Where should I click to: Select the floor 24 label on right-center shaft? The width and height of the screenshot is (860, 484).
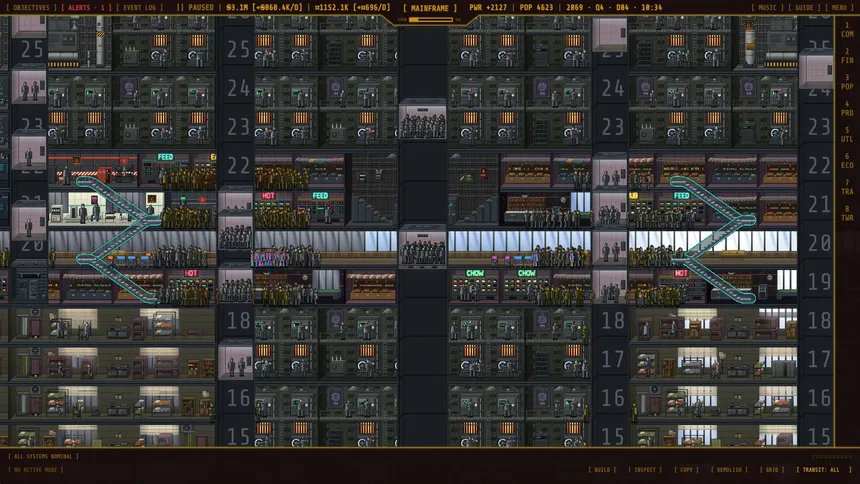click(612, 88)
